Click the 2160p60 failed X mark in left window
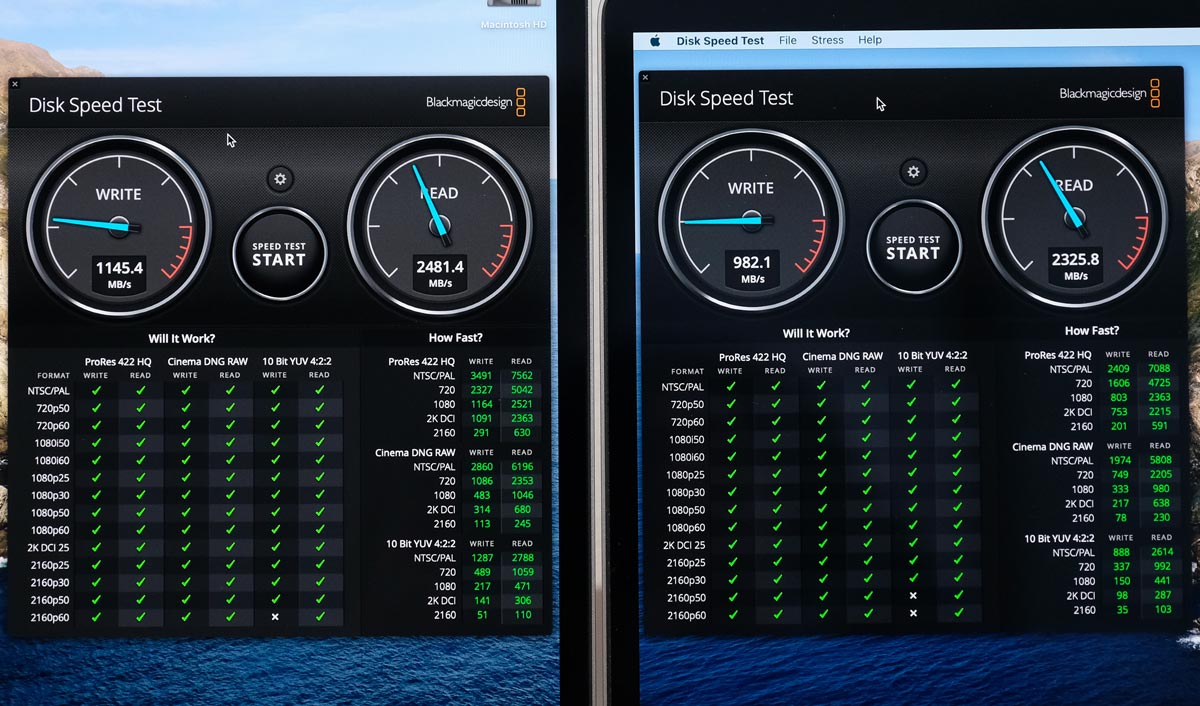1200x706 pixels. (275, 617)
